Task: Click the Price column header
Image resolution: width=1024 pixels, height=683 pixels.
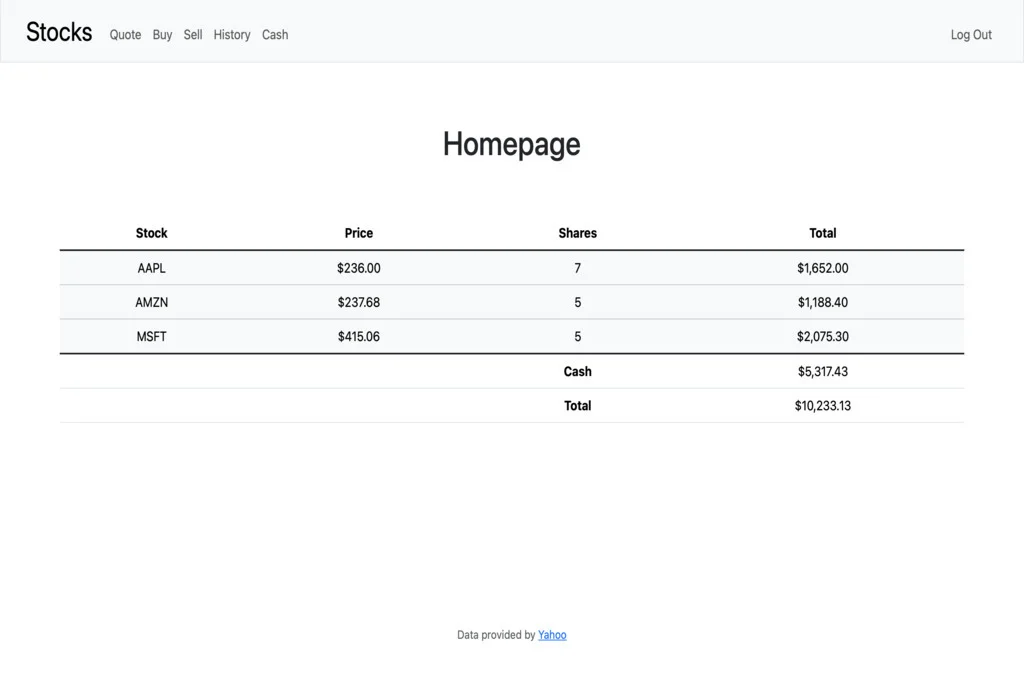Action: pyautogui.click(x=358, y=233)
